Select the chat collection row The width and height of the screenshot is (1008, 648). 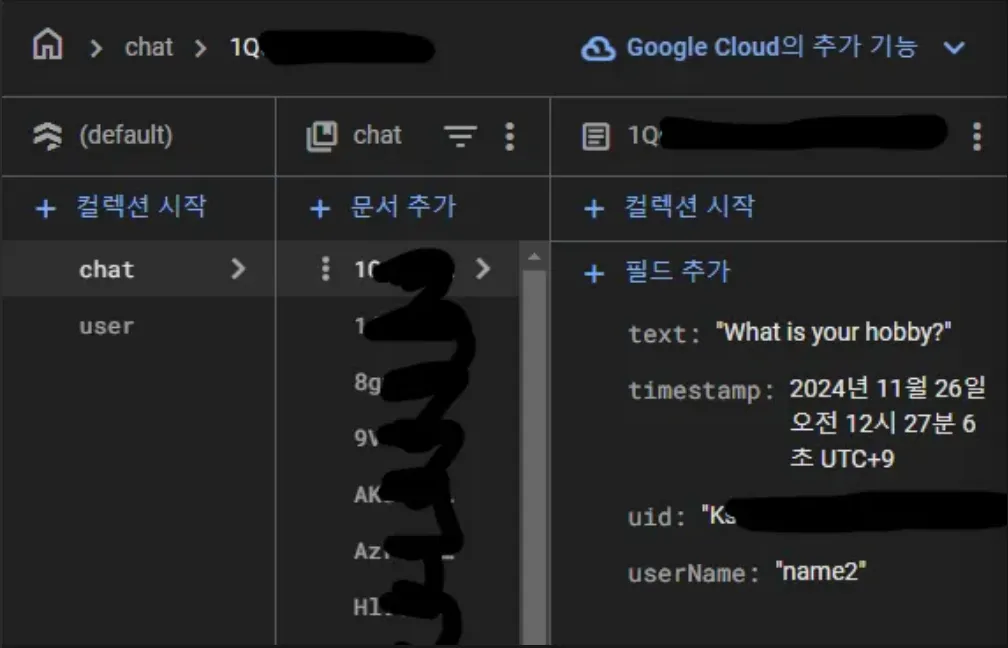click(138, 269)
